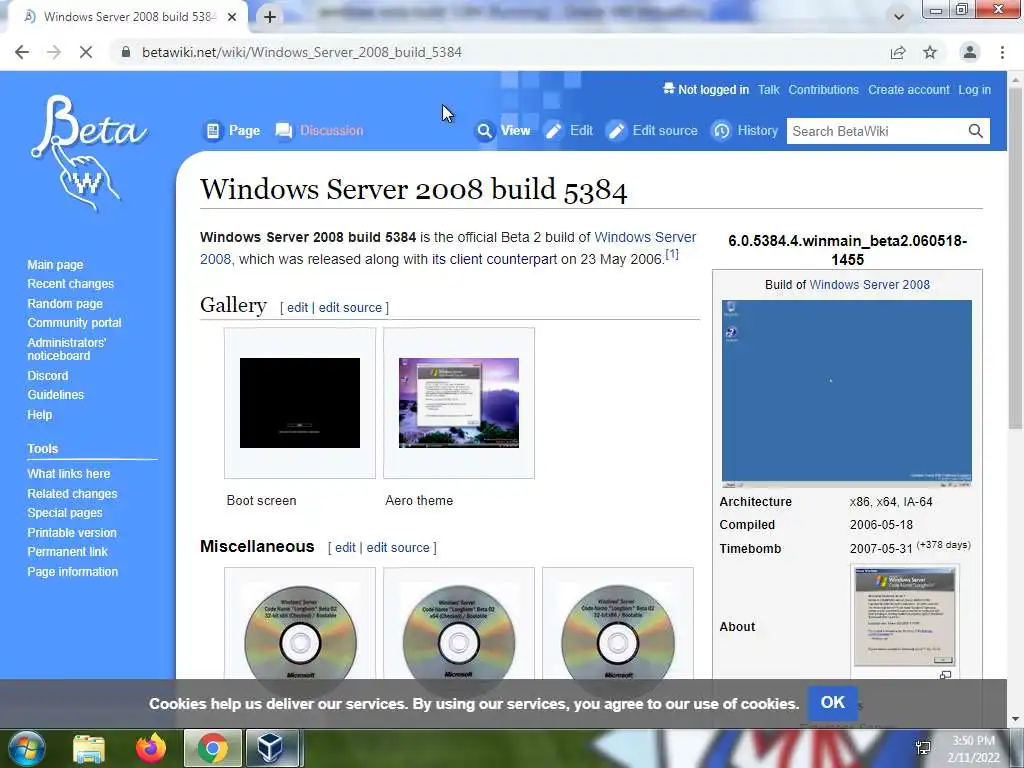The image size is (1024, 768).
Task: Go to Main page in the sidebar
Action: 56,264
